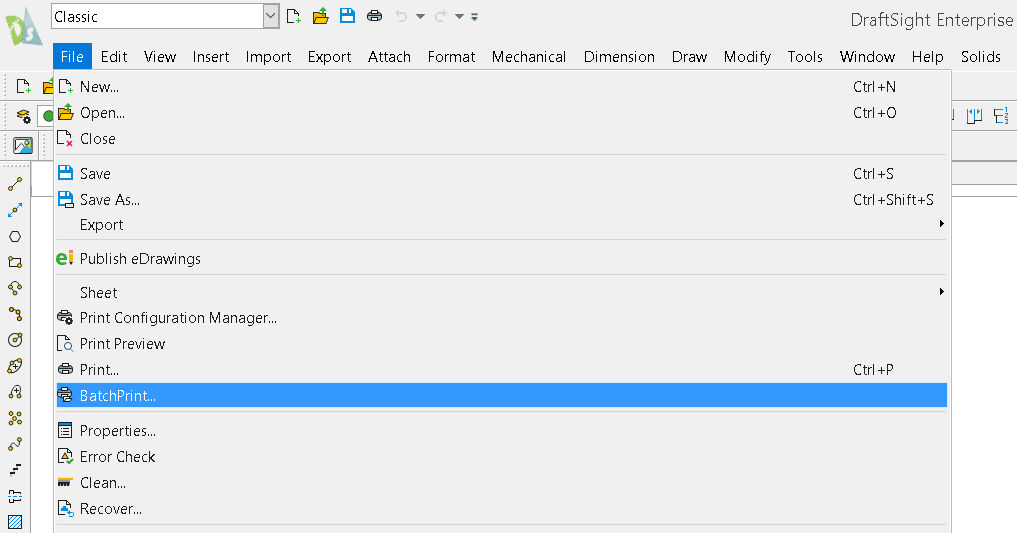The width and height of the screenshot is (1017, 533).
Task: Select the Polyline tool
Action: click(15, 314)
